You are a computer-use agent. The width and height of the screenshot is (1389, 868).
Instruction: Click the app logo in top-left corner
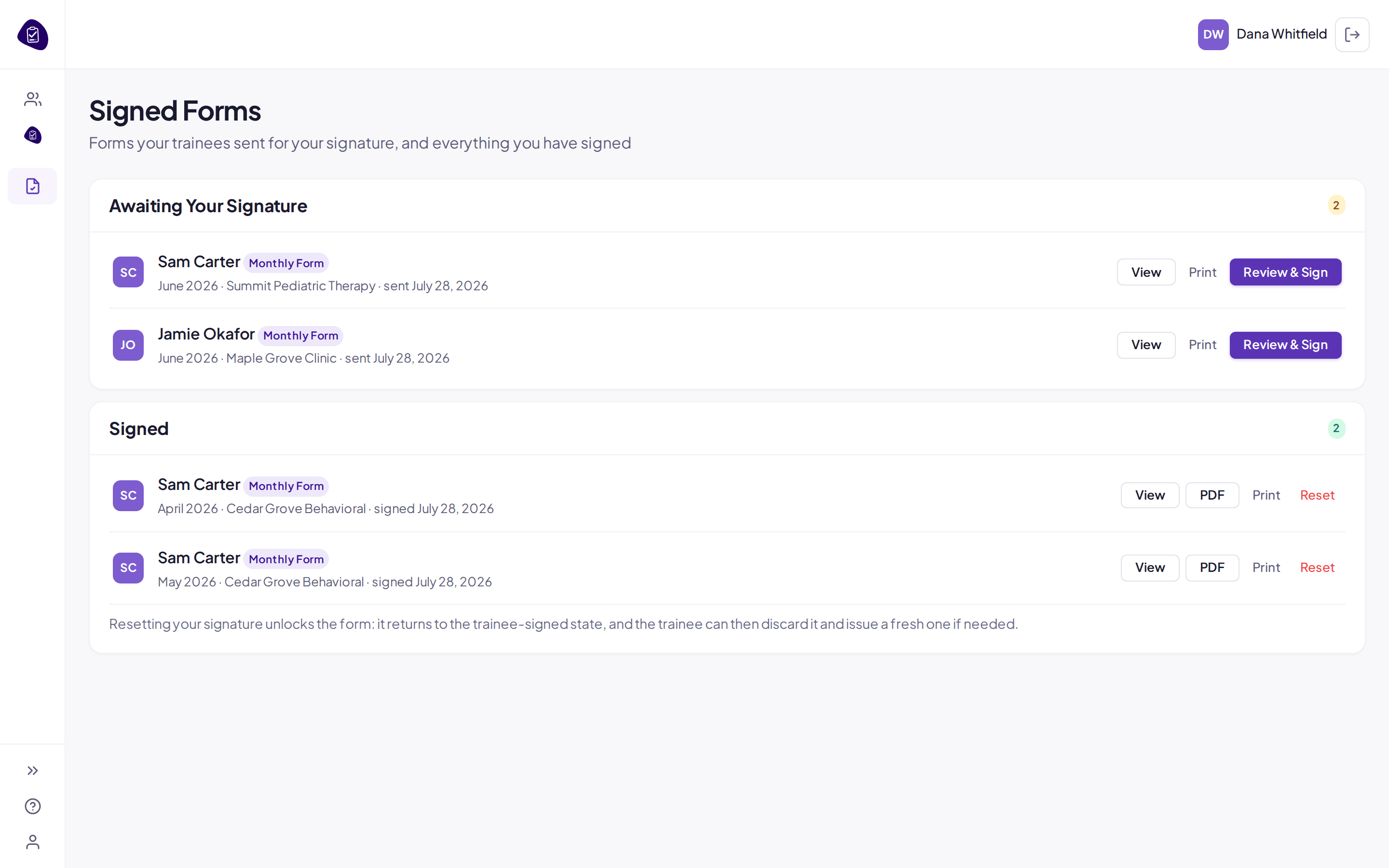coord(33,34)
